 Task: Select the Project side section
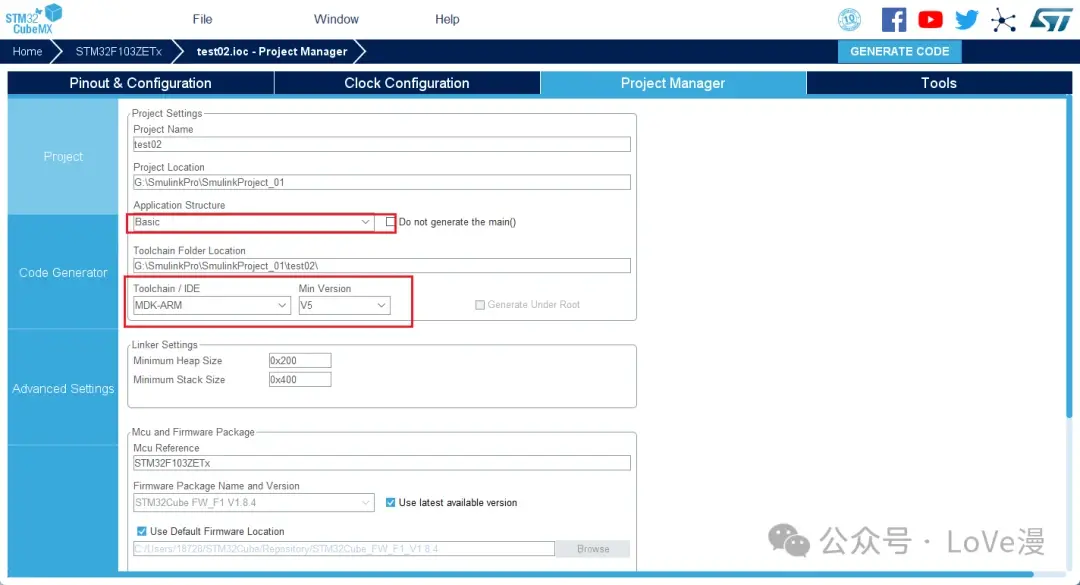(x=63, y=156)
